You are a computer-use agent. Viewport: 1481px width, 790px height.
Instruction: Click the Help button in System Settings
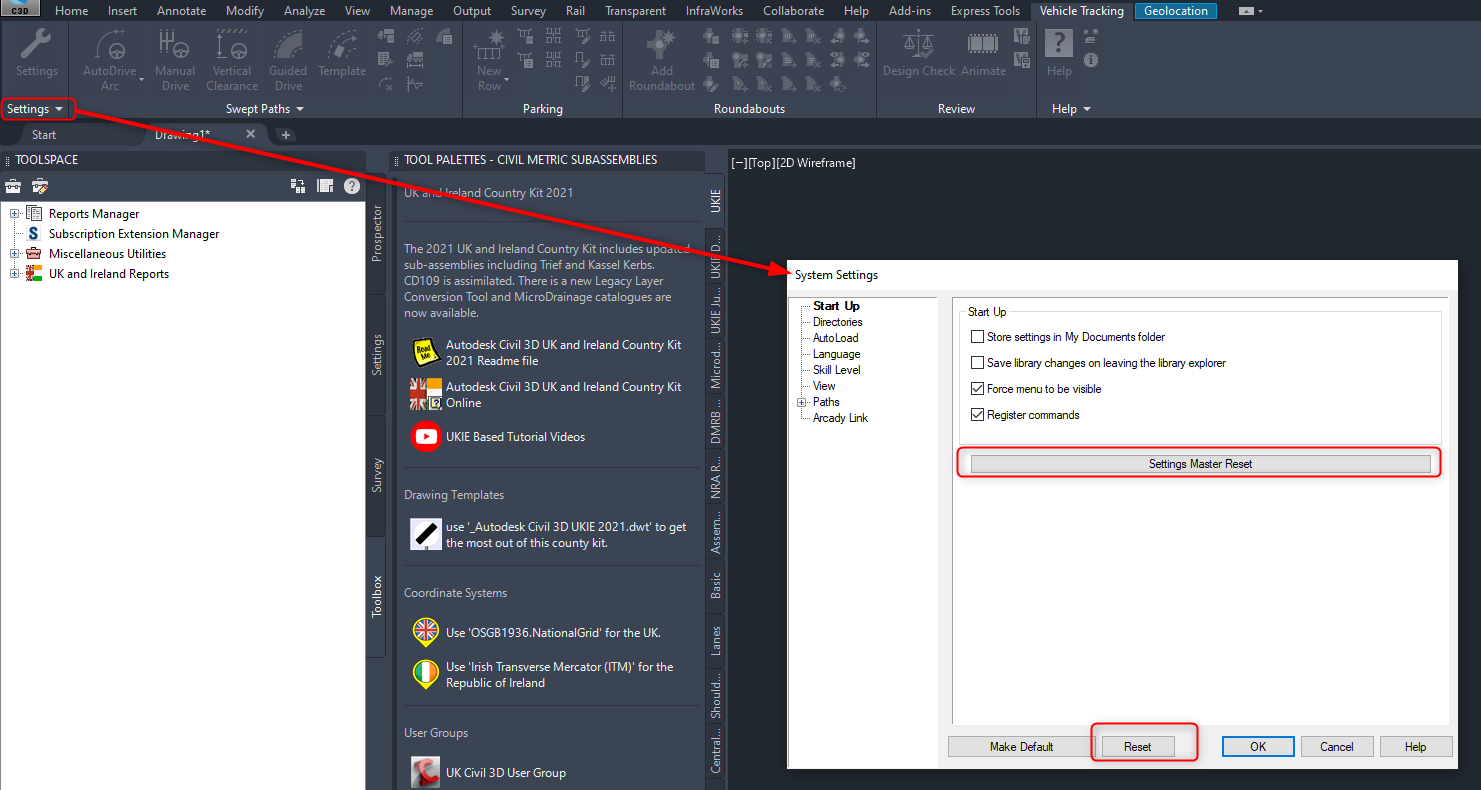coord(1416,747)
